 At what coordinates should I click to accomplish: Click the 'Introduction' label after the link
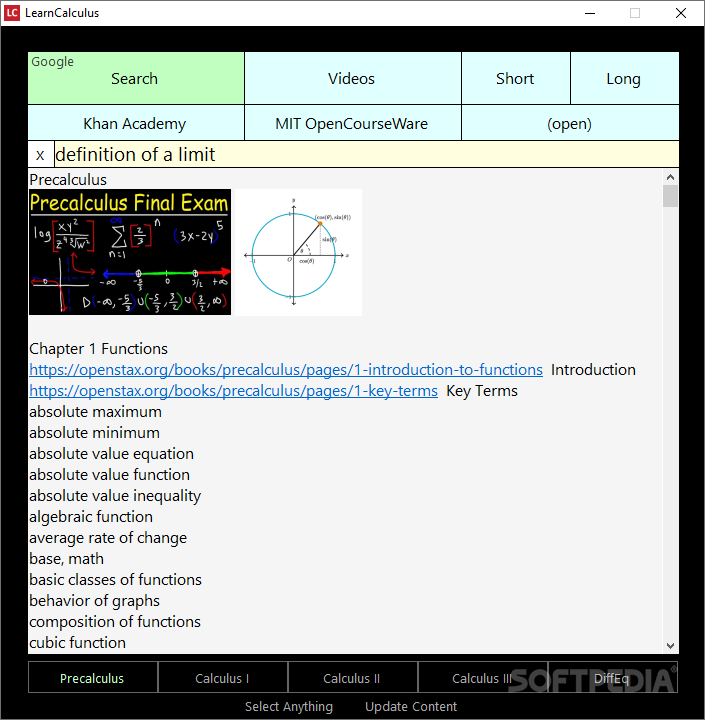[593, 370]
